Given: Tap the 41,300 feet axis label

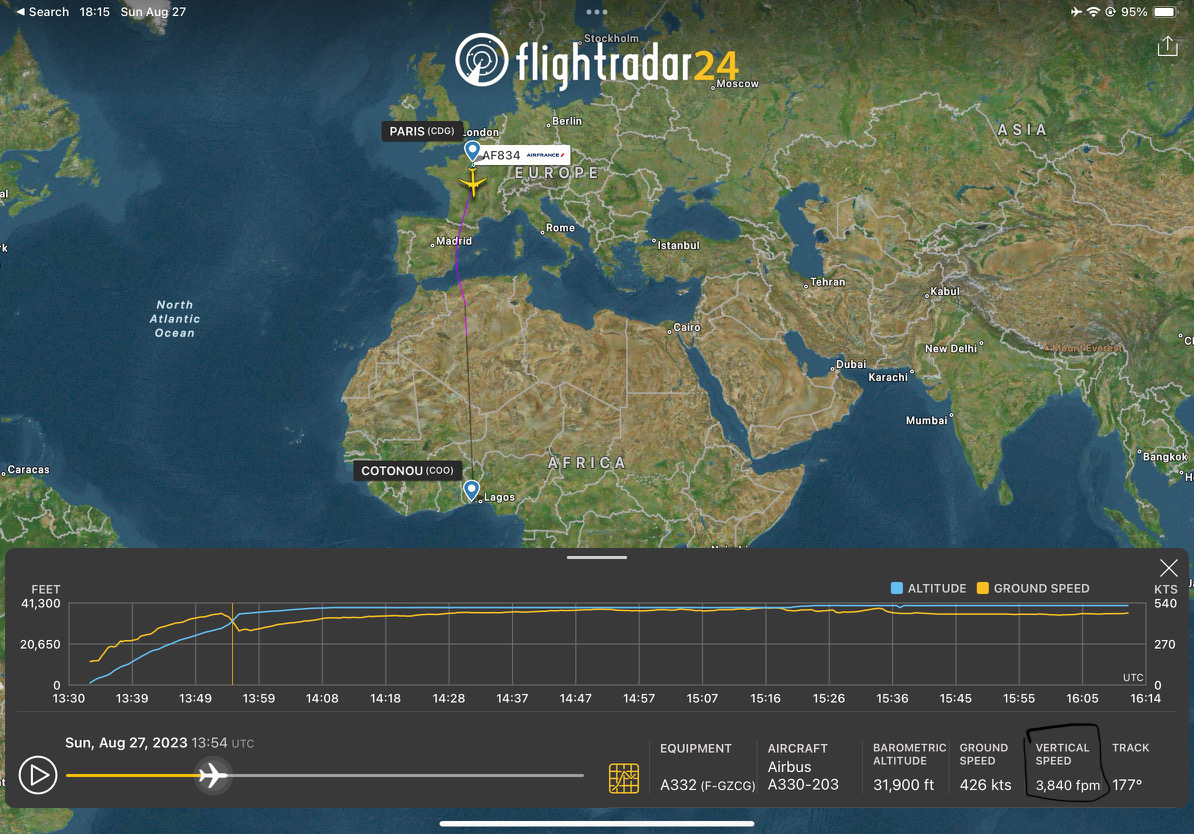Looking at the screenshot, I should [40, 603].
